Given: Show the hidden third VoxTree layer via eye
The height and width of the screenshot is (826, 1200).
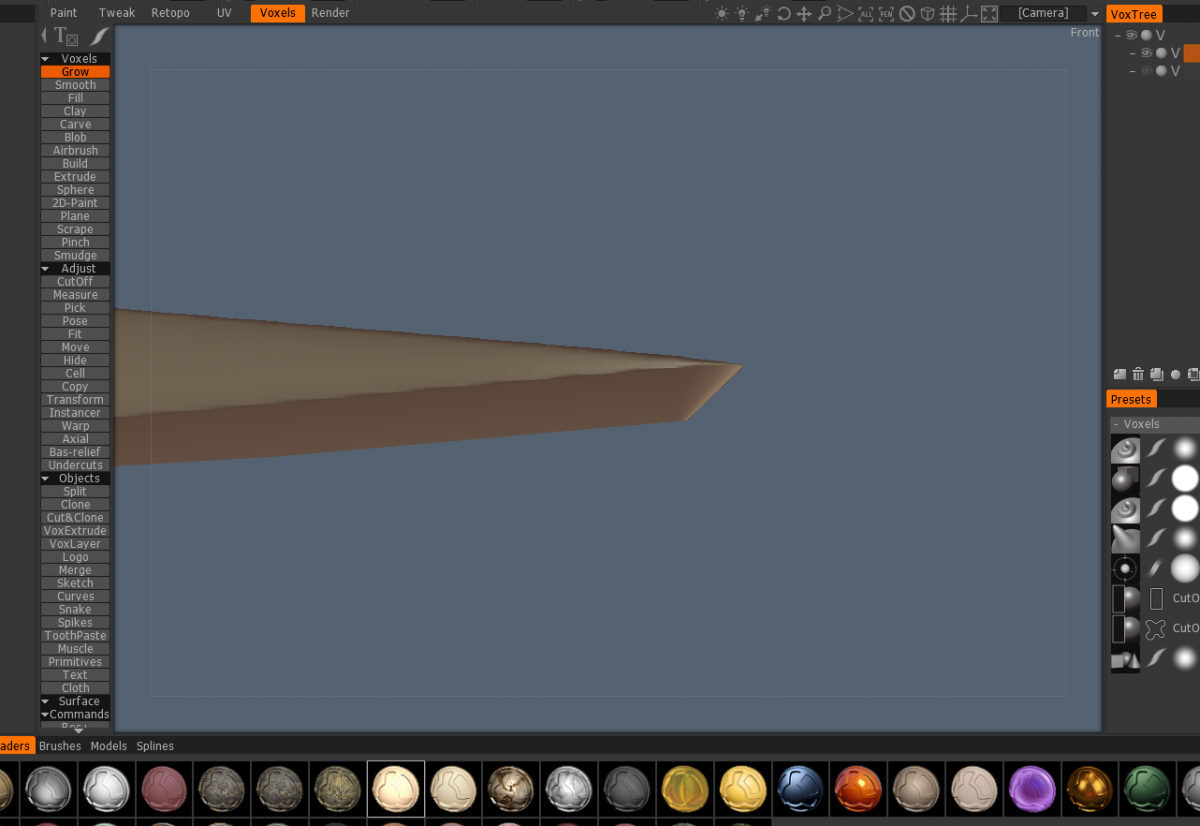Looking at the screenshot, I should [1146, 71].
